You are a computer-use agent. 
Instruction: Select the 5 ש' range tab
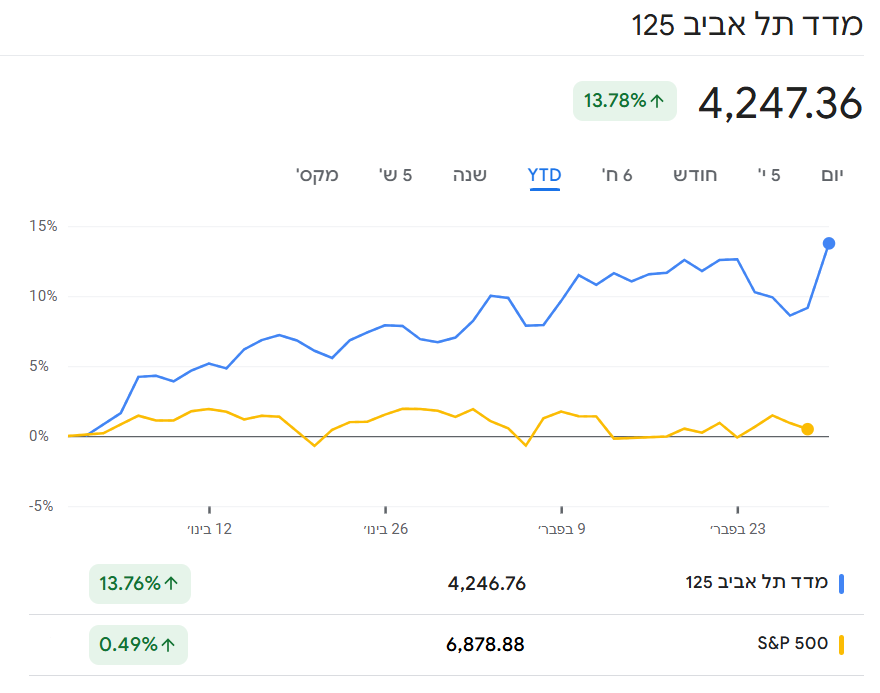(395, 175)
